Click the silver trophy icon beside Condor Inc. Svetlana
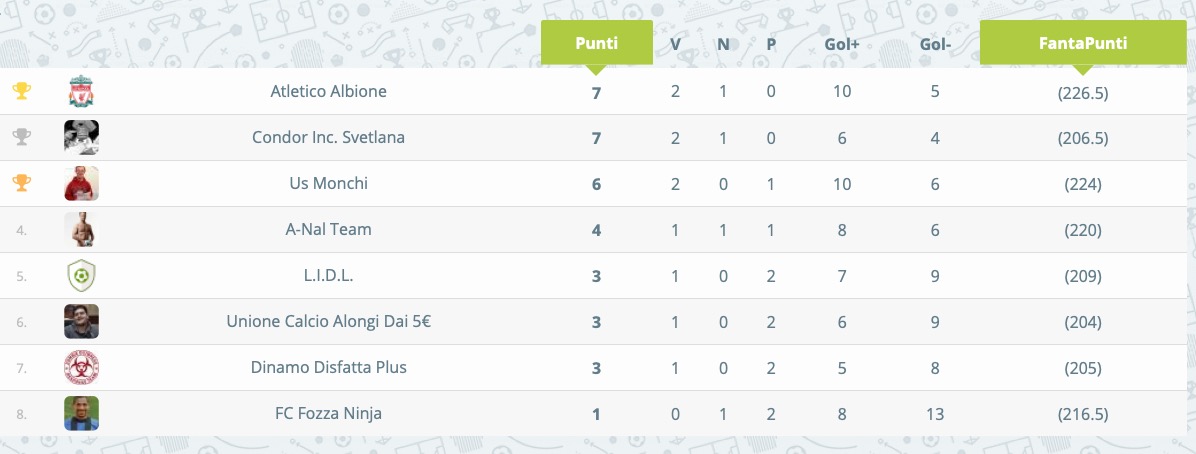The image size is (1196, 454). pyautogui.click(x=21, y=137)
